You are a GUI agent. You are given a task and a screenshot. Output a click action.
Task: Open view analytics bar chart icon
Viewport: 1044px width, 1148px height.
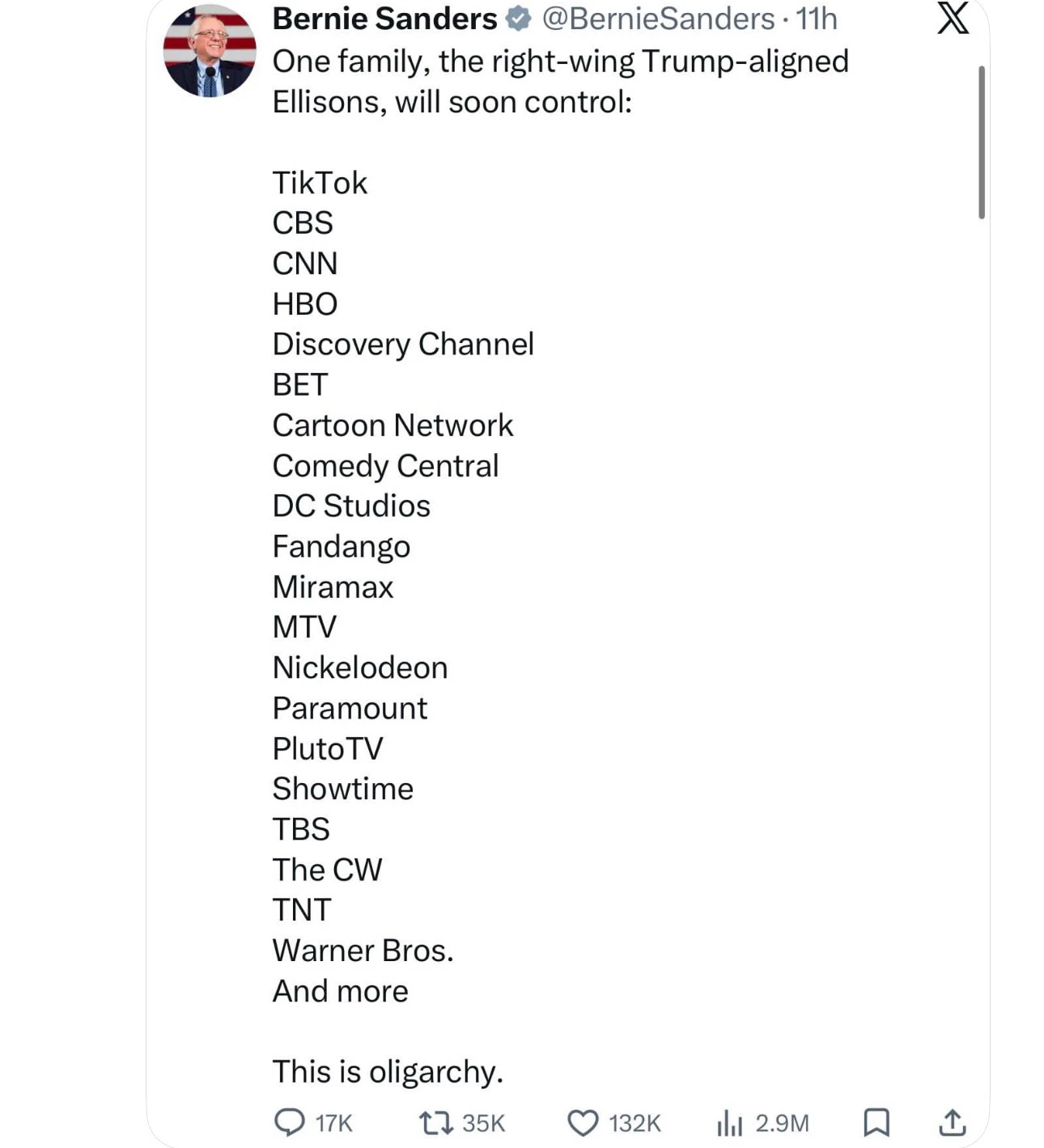coord(729,1123)
